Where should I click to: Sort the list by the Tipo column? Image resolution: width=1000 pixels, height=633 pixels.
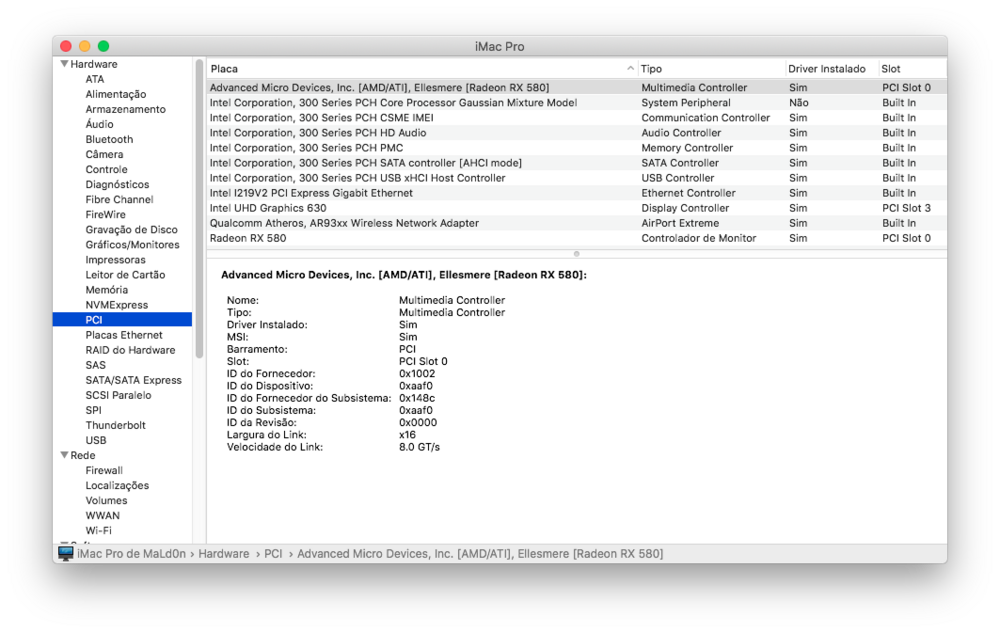point(652,68)
